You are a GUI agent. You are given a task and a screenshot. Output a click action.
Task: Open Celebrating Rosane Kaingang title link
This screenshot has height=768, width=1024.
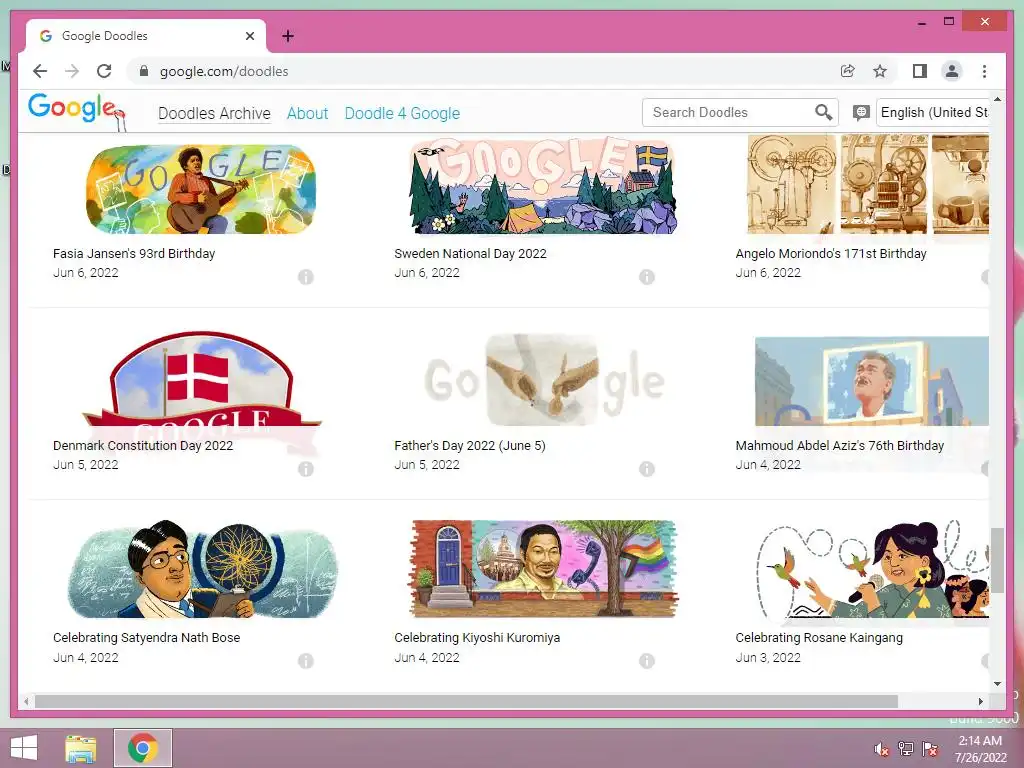819,637
